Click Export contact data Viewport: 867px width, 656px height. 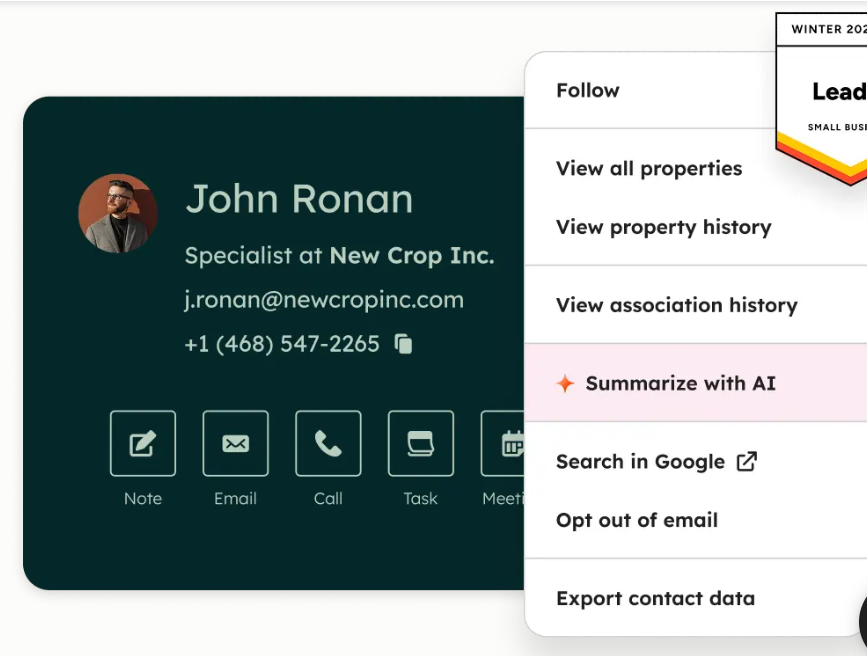(655, 598)
